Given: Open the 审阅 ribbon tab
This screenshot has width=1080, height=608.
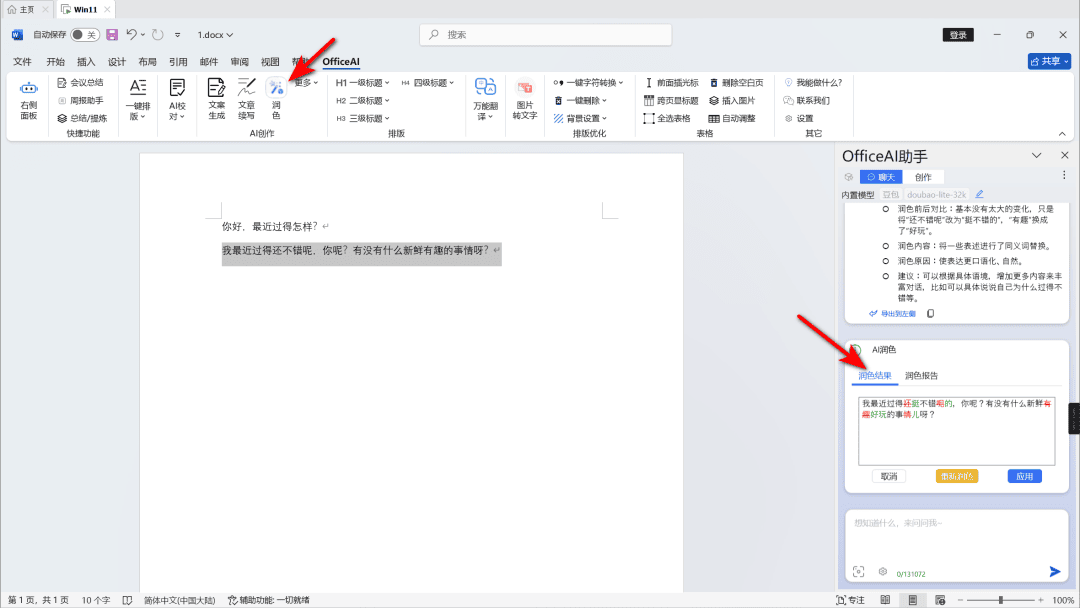Looking at the screenshot, I should (x=240, y=61).
